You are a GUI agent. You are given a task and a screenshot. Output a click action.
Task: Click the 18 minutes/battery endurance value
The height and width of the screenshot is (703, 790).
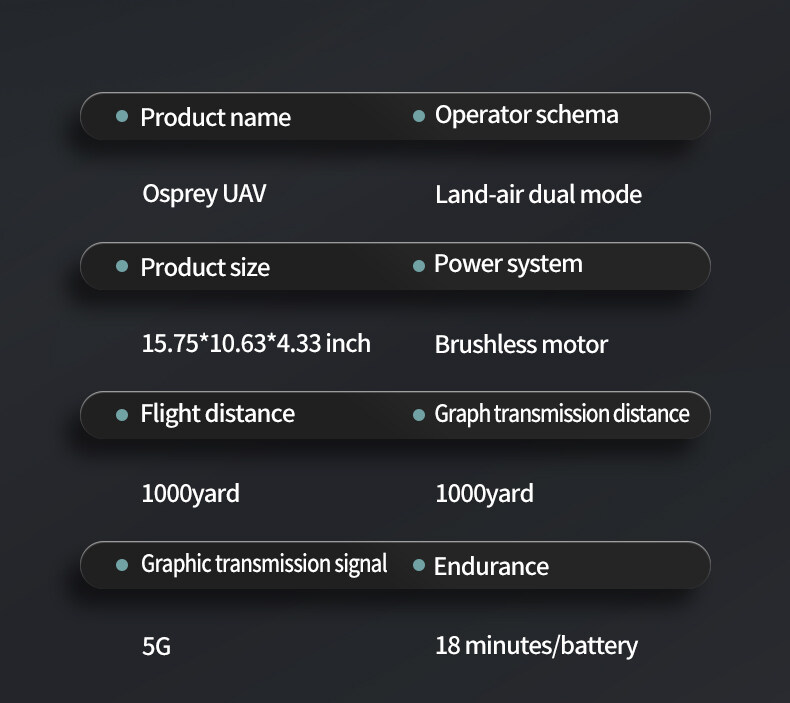pos(536,645)
